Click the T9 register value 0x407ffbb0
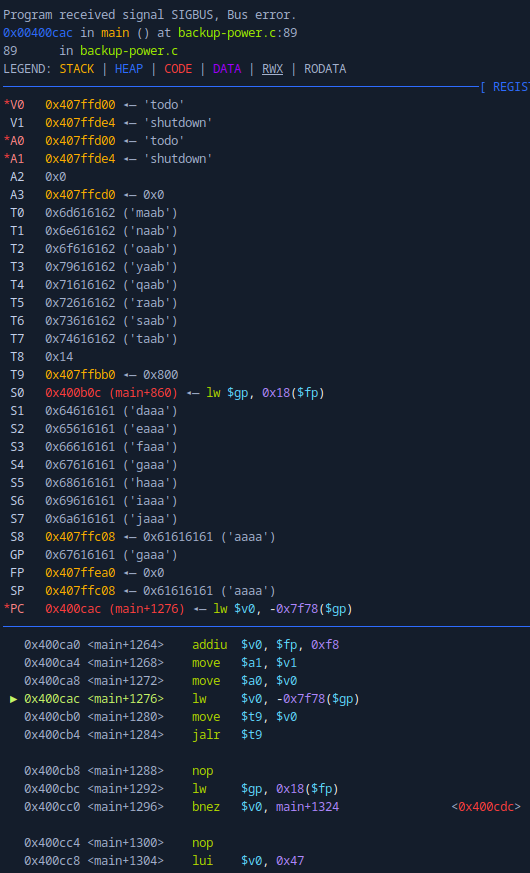 [x=80, y=375]
